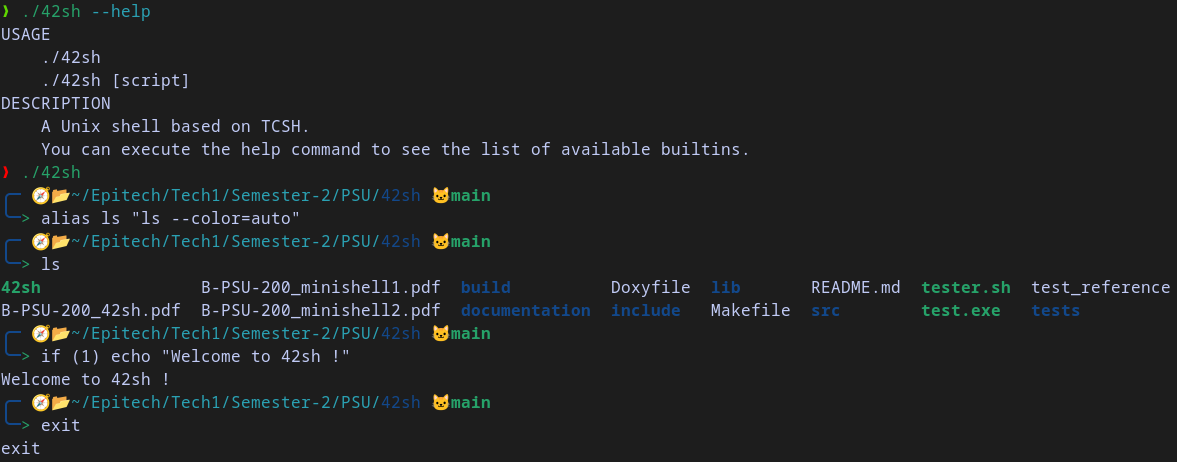Viewport: 1177px width, 462px height.
Task: Click the tester.sh executable file
Action: tap(965, 288)
